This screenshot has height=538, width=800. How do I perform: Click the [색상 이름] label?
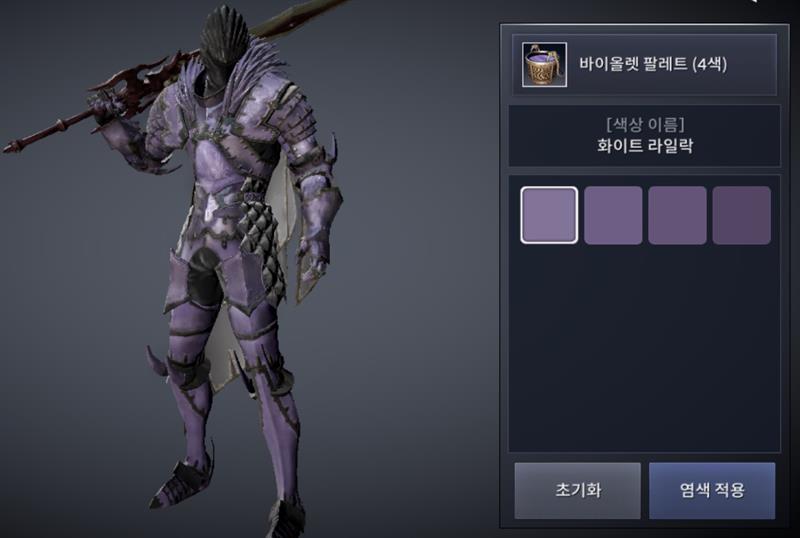(x=645, y=124)
